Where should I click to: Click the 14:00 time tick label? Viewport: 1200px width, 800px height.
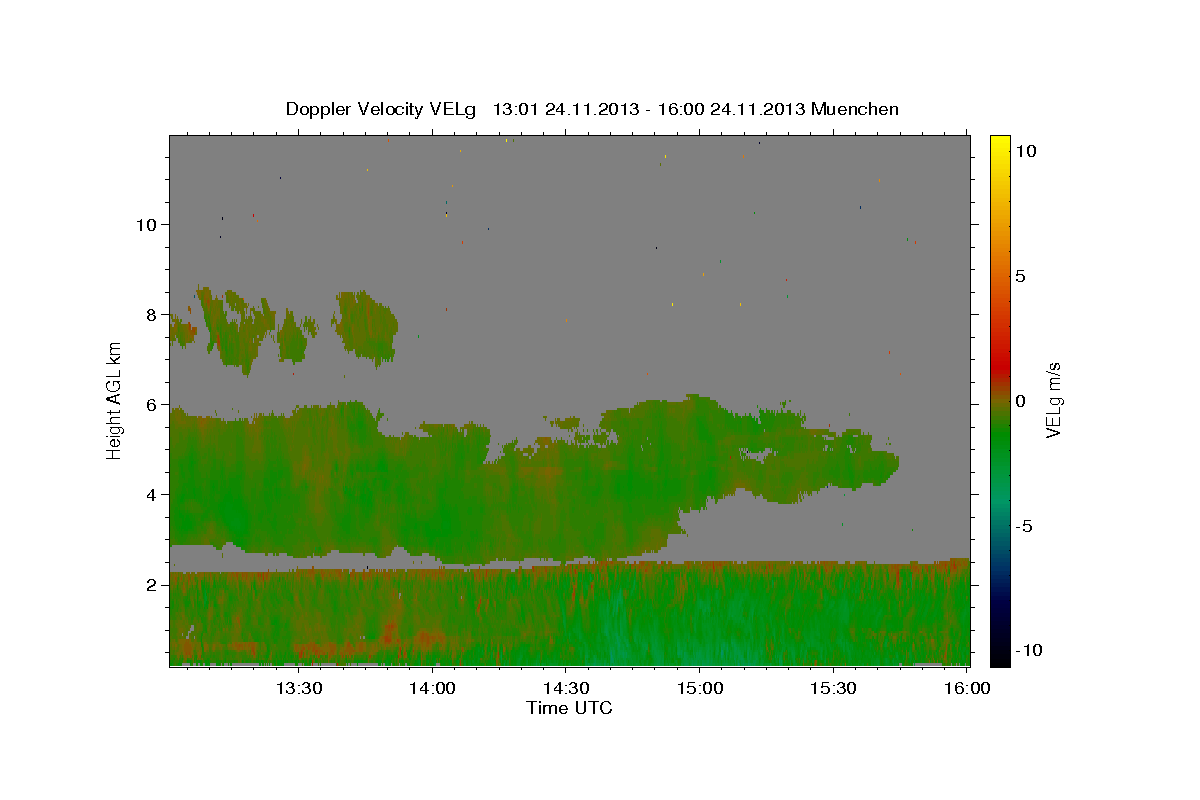click(432, 689)
